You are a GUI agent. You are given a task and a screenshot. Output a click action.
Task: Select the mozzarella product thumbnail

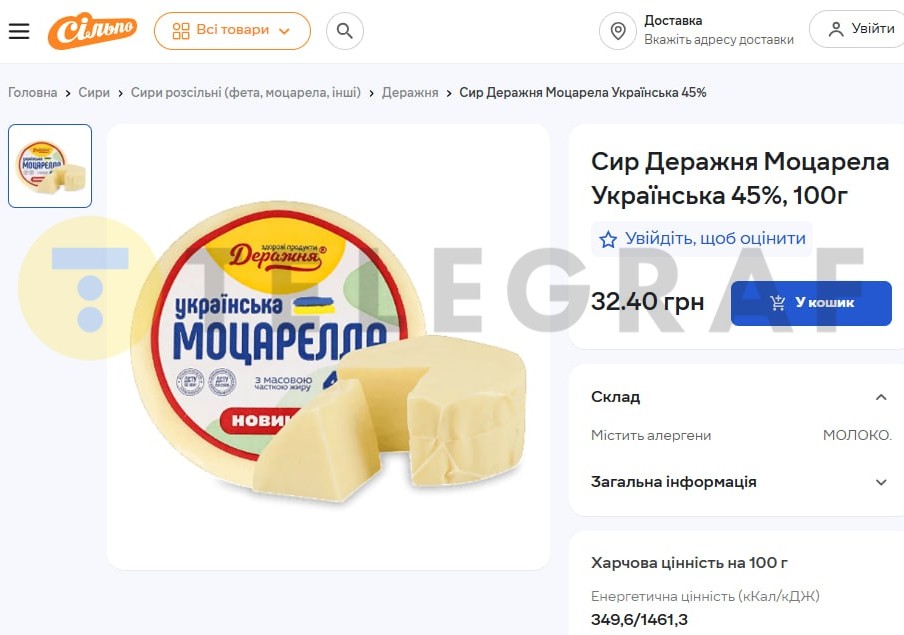[x=50, y=166]
